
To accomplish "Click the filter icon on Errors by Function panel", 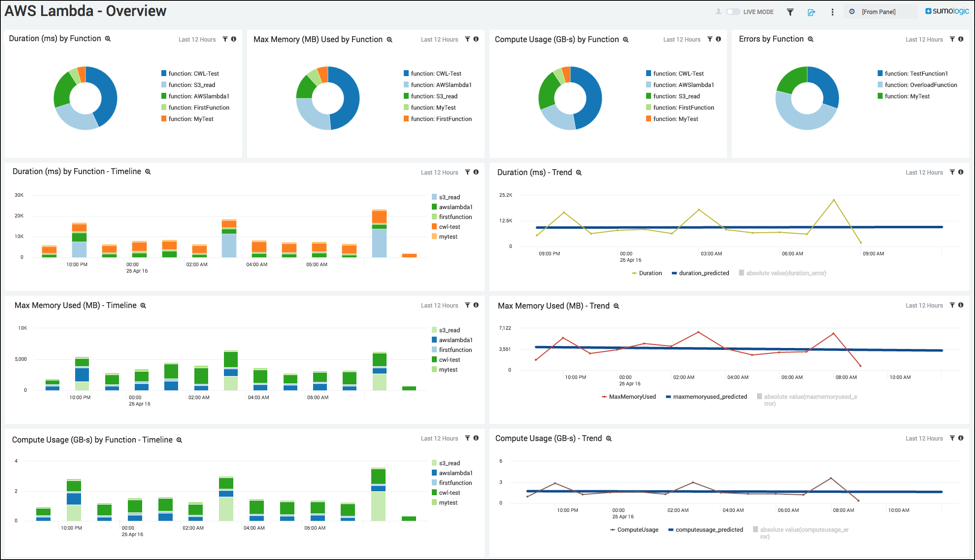I will pos(952,39).
